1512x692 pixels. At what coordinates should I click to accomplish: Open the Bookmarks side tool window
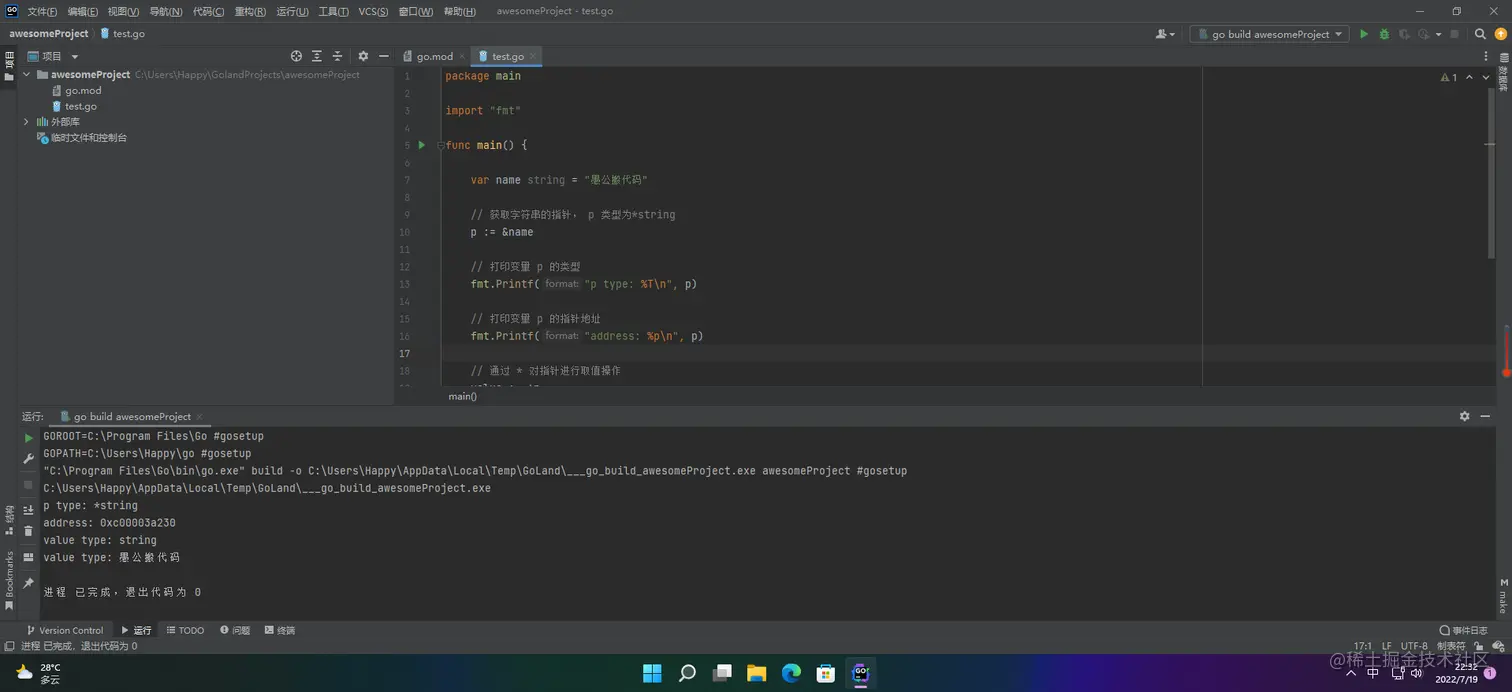click(9, 580)
